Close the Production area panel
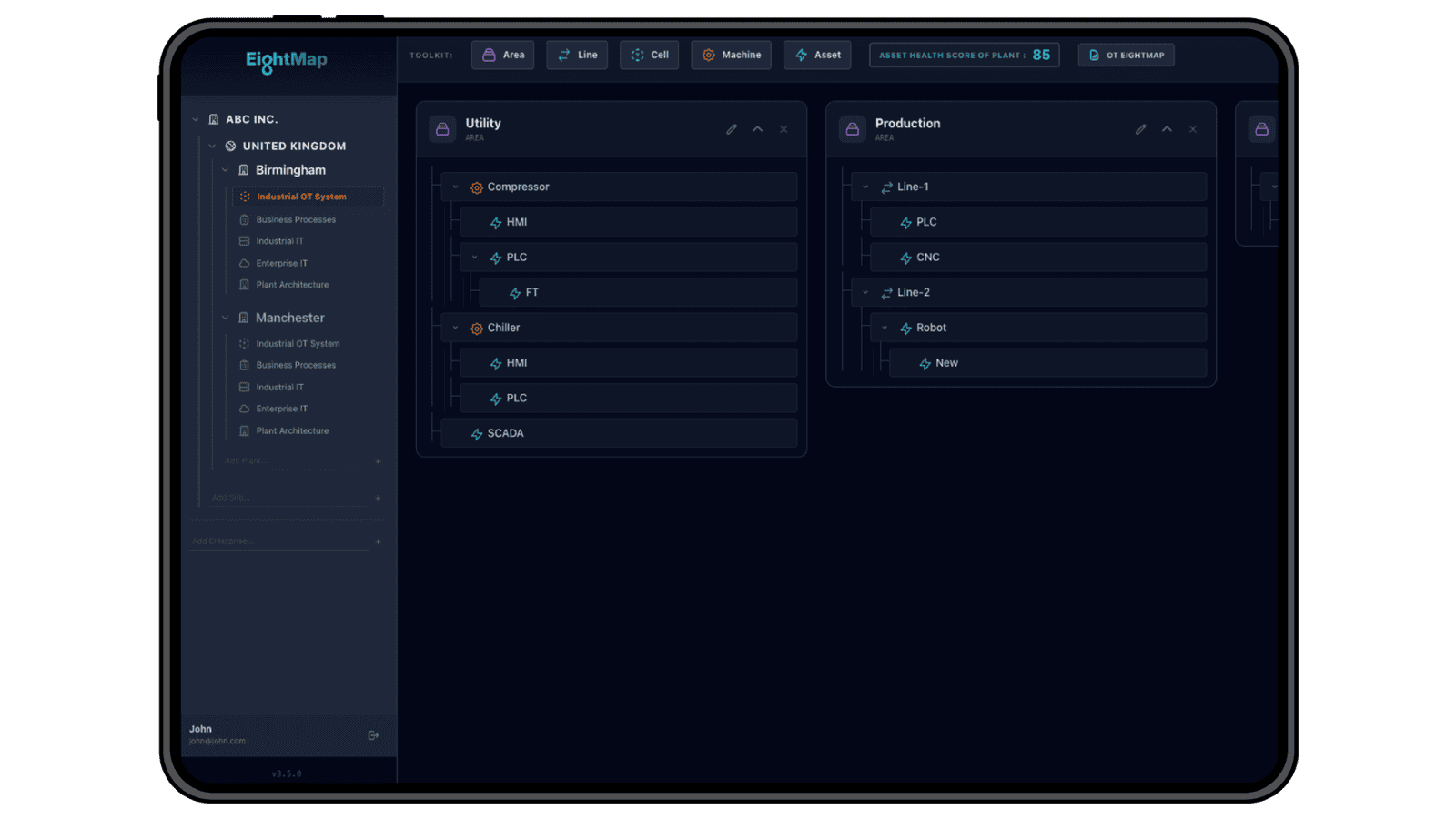 [x=1193, y=129]
